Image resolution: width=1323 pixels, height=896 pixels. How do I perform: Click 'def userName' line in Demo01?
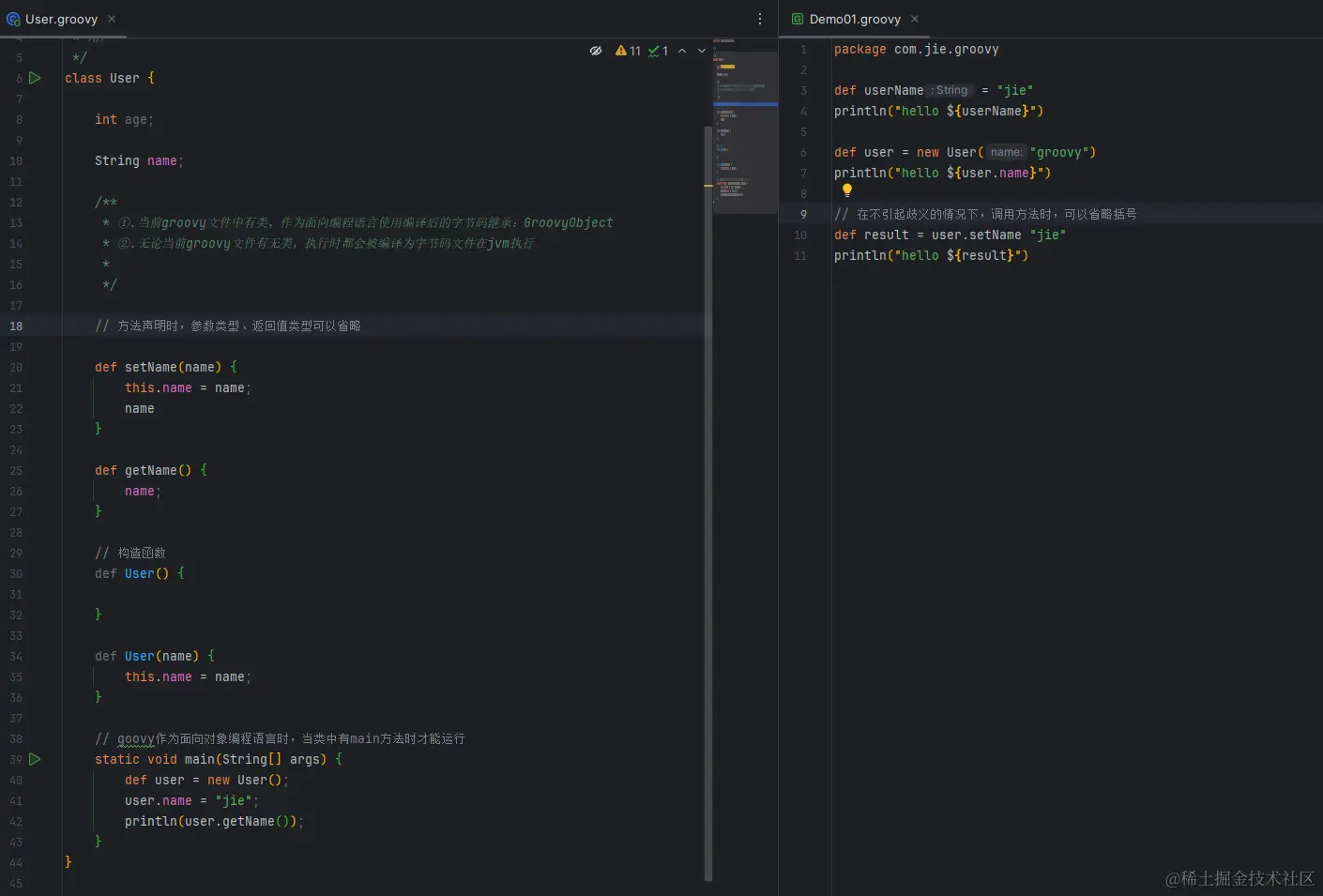[934, 90]
